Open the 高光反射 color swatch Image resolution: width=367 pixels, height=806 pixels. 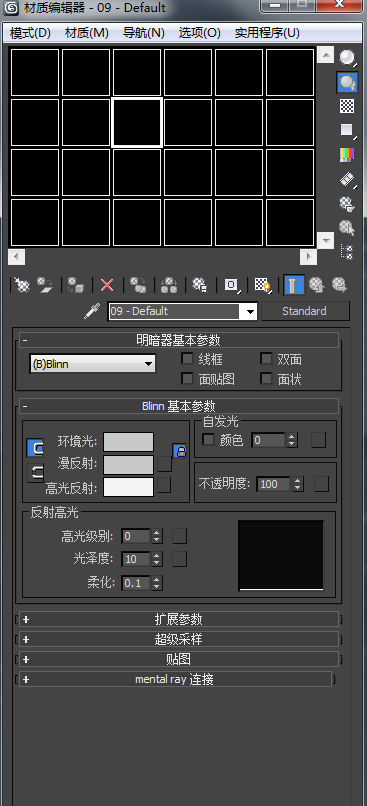(x=129, y=487)
